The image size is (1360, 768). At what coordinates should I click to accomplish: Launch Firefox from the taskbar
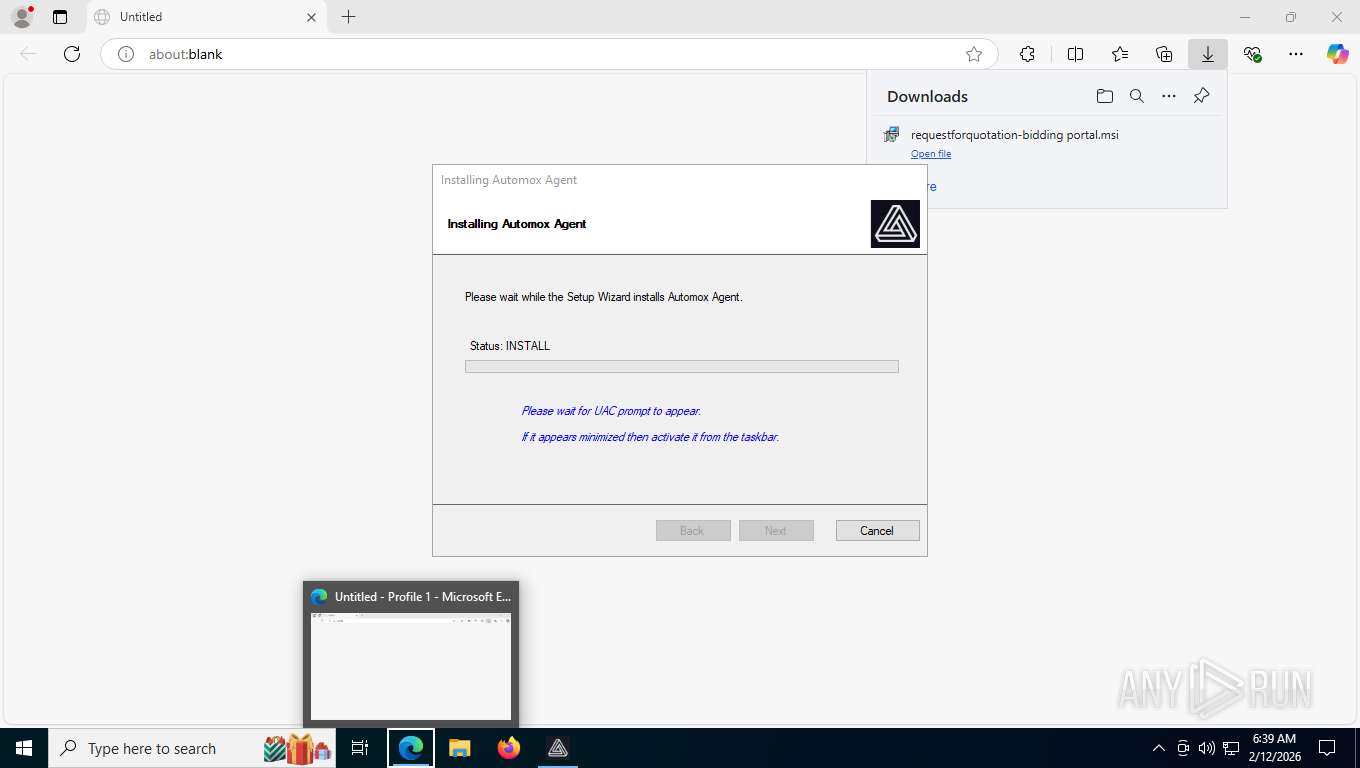coord(509,748)
